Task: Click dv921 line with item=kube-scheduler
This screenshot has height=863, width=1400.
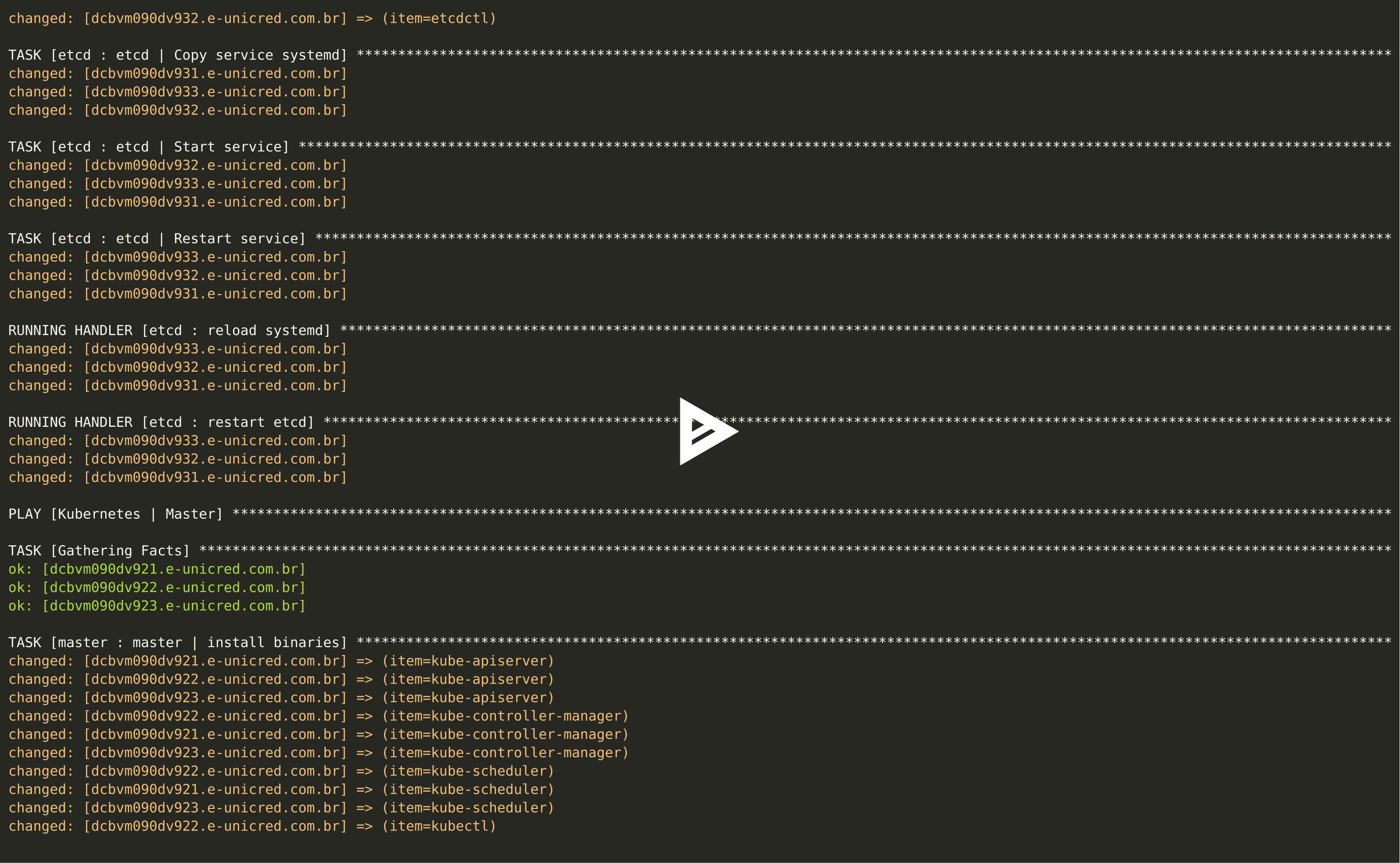Action: click(281, 789)
